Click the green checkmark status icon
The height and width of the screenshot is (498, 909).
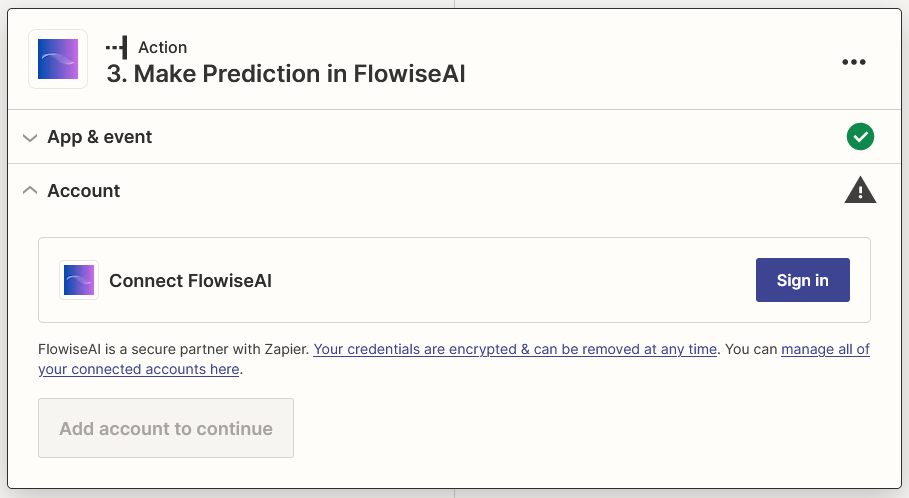pos(860,137)
